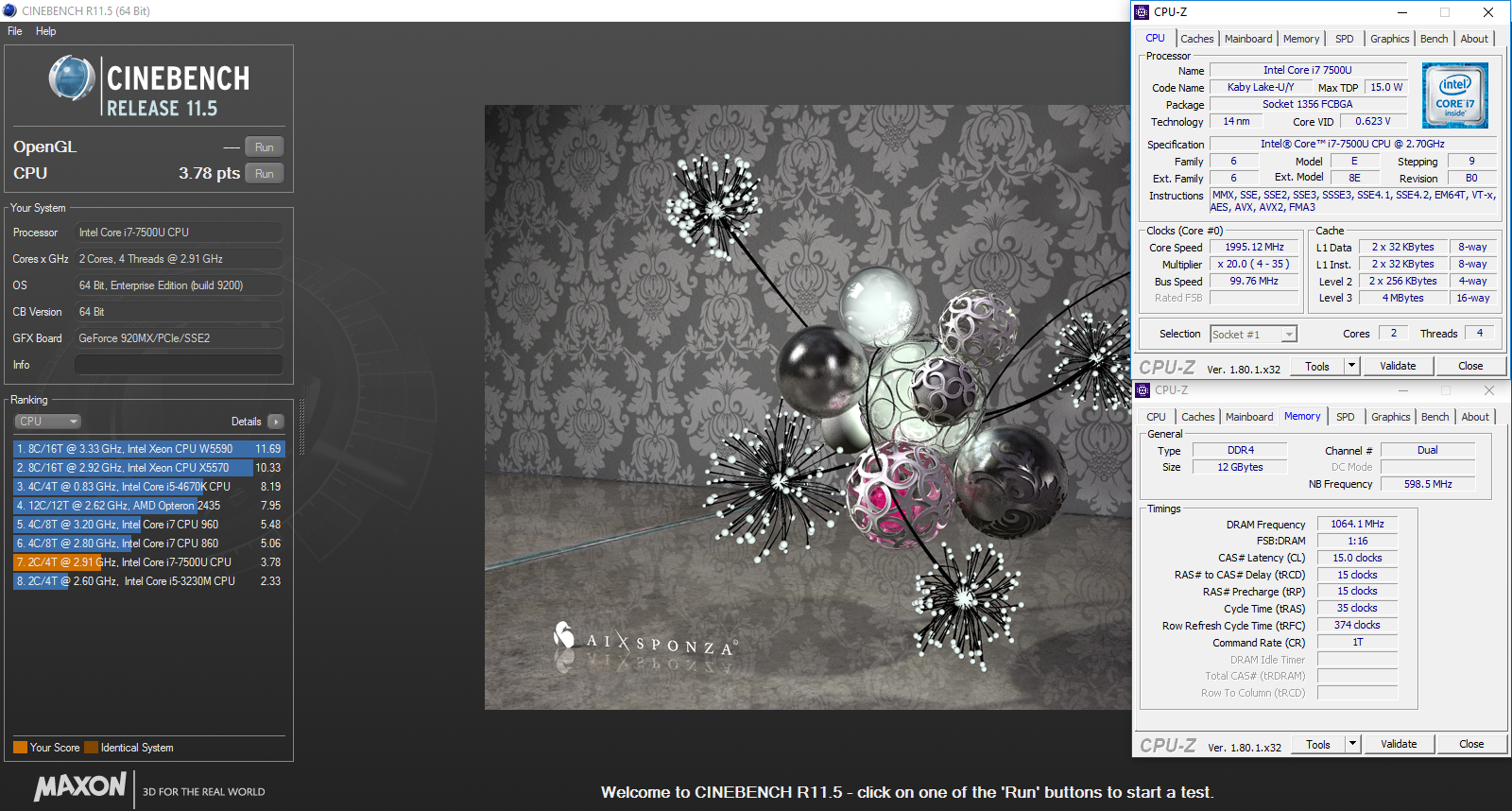Open the Tools dropdown arrow in lower CPU-Z
Image resolution: width=1512 pixels, height=811 pixels.
(x=1352, y=744)
